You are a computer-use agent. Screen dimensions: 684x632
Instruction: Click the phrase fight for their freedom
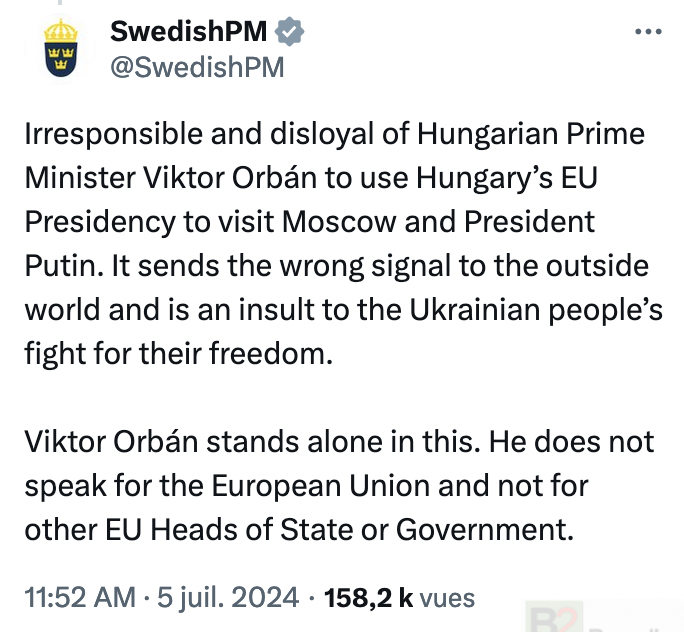(x=178, y=353)
